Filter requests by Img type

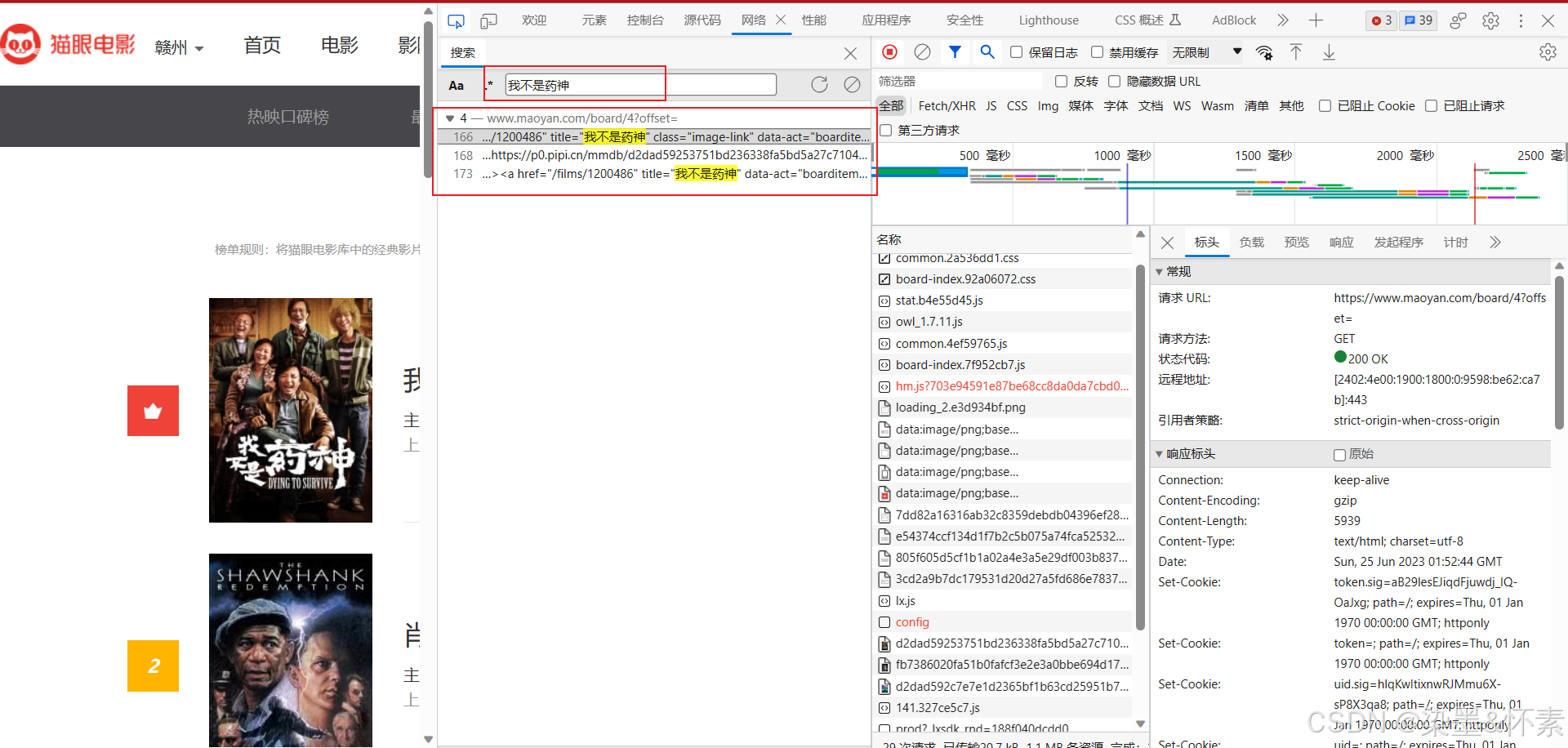(x=1048, y=106)
